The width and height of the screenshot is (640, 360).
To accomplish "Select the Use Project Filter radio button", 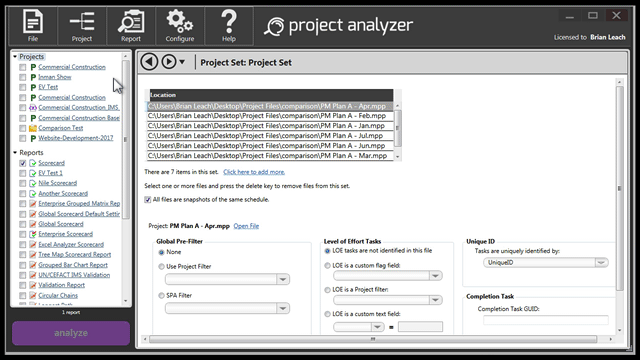I will coord(161,267).
